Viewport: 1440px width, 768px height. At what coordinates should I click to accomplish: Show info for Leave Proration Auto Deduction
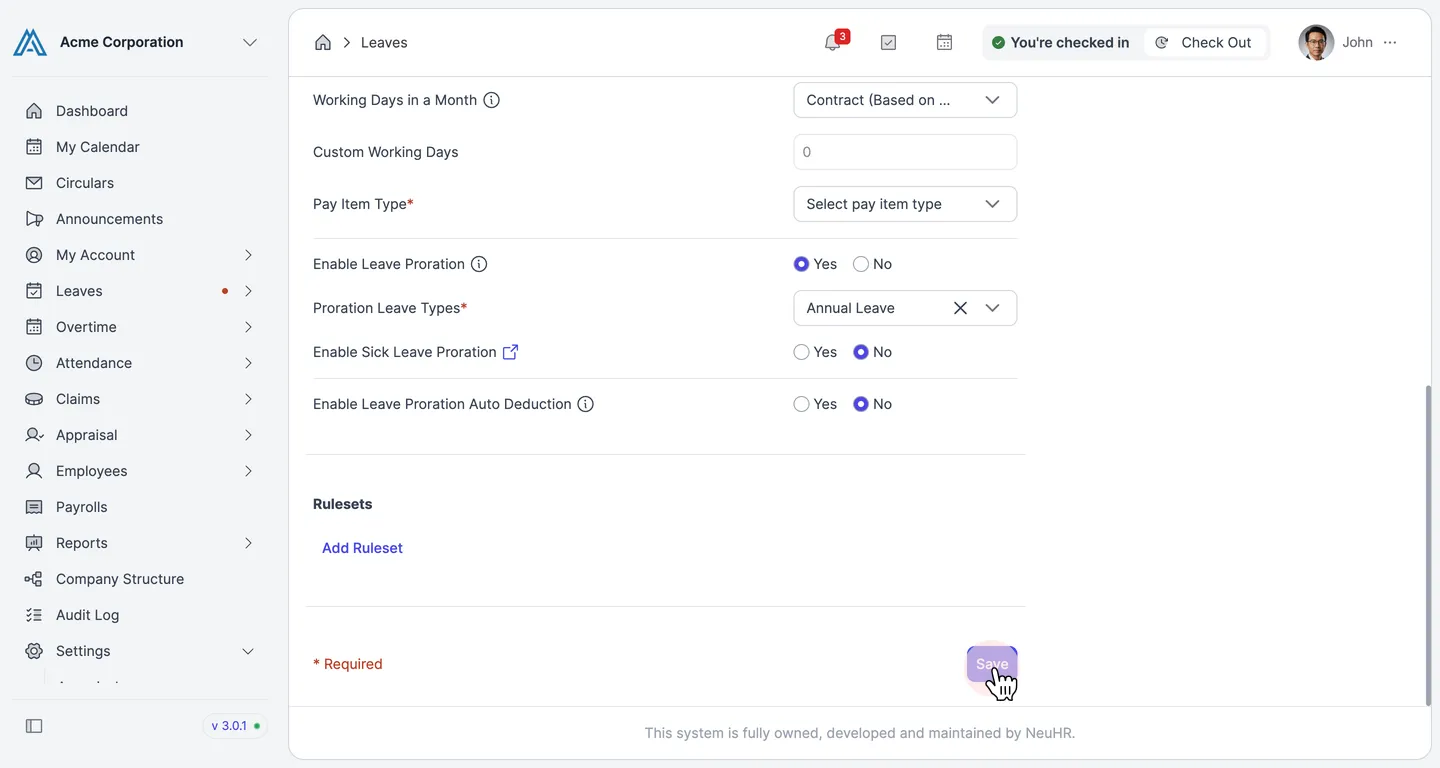(x=586, y=404)
